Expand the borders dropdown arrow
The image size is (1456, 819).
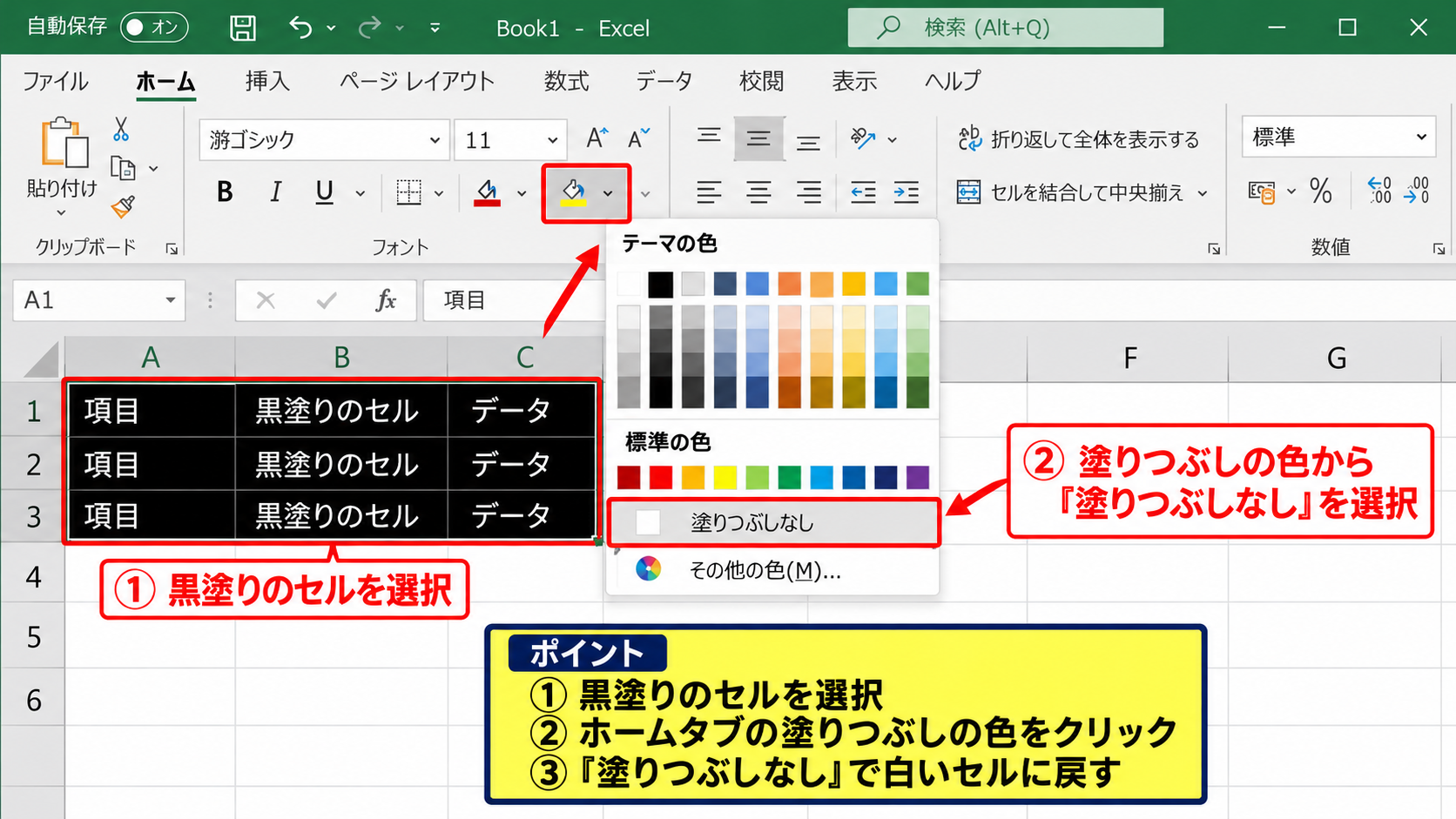439,193
